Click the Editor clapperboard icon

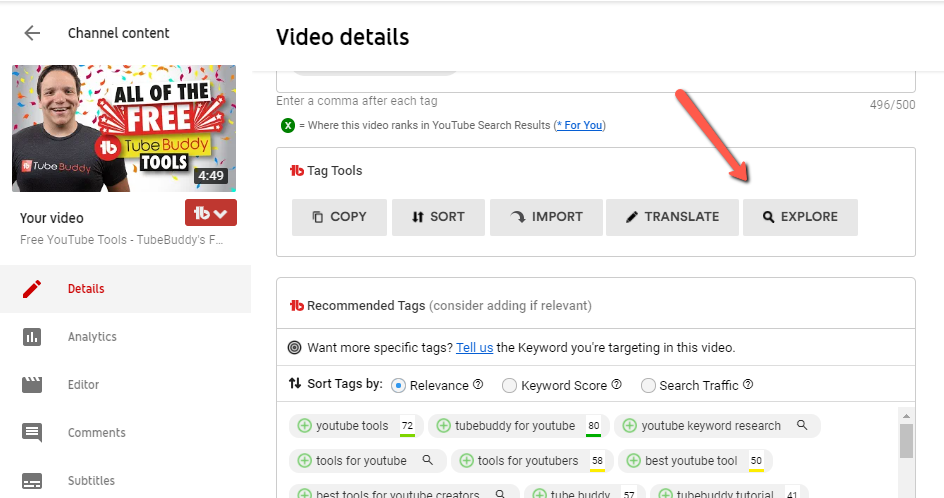(32, 385)
